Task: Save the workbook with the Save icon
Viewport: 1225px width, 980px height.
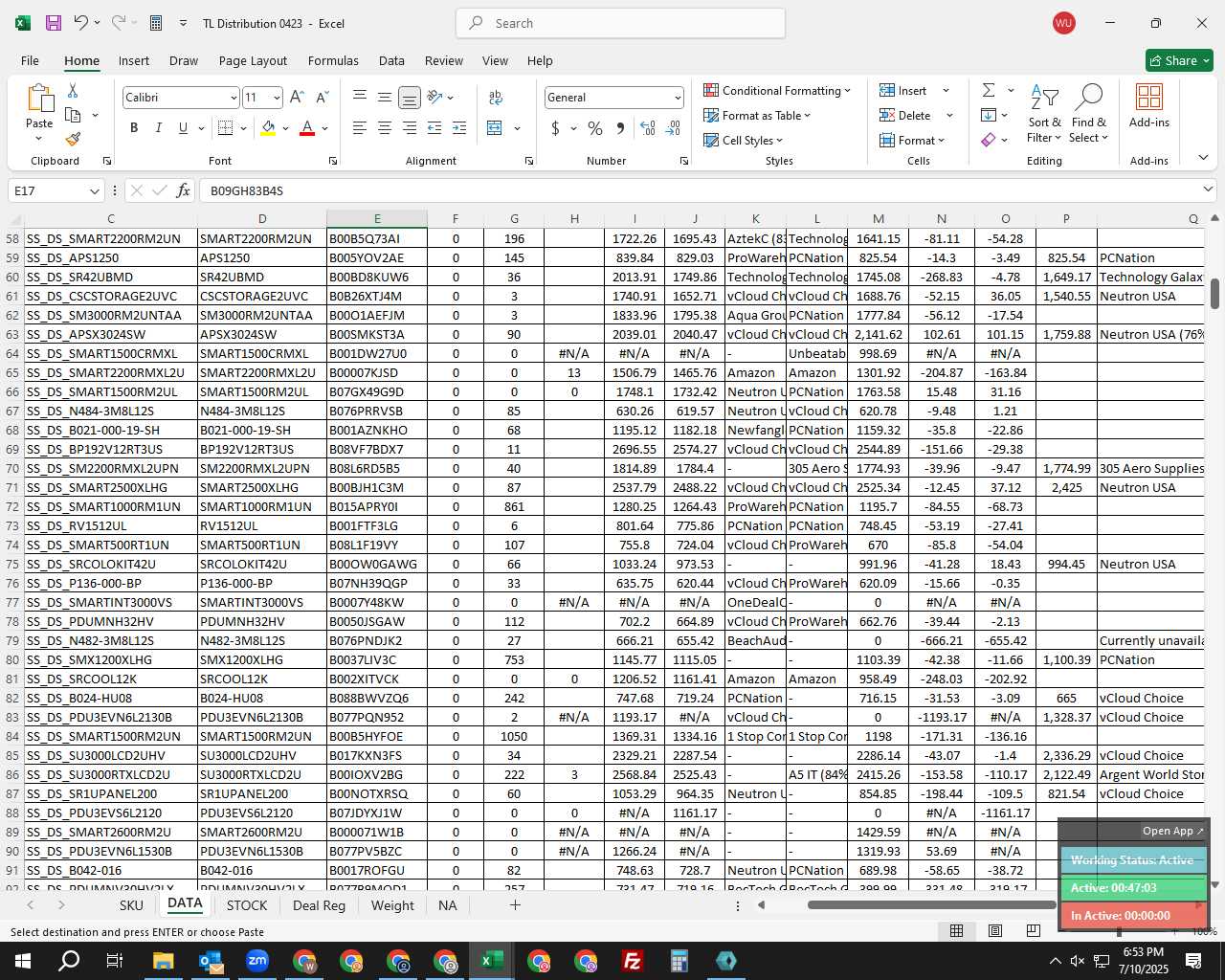Action: tap(54, 23)
